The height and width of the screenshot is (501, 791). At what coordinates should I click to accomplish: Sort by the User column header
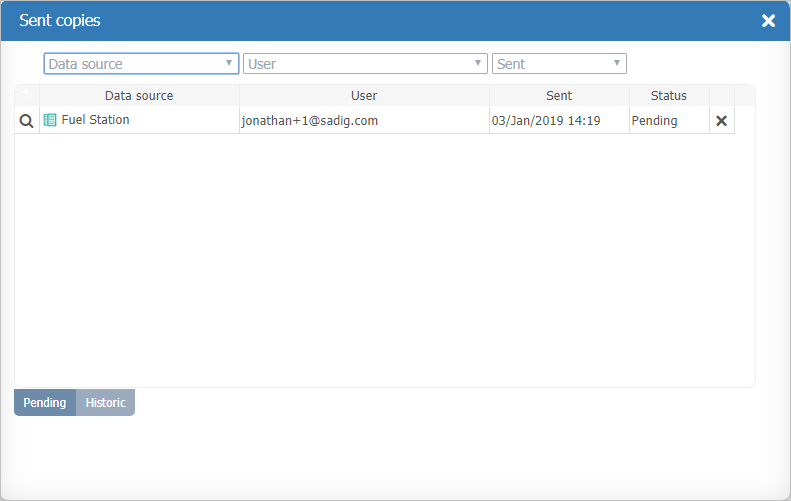tap(364, 96)
